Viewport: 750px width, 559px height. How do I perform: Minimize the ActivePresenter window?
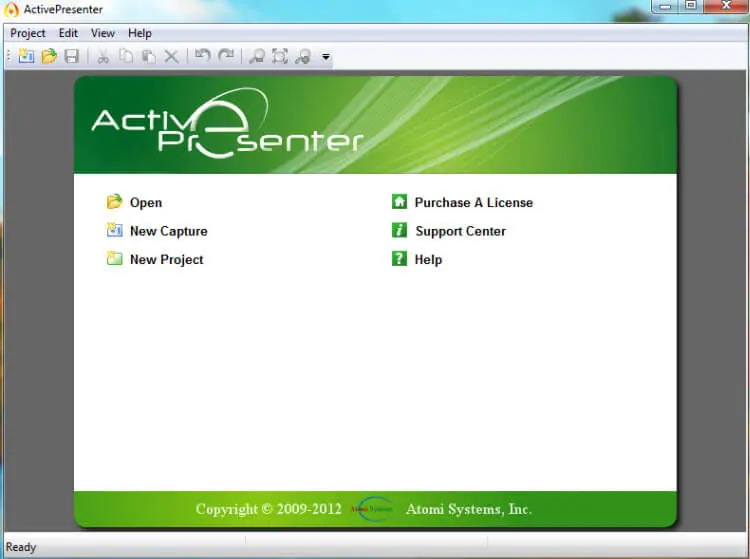[665, 6]
